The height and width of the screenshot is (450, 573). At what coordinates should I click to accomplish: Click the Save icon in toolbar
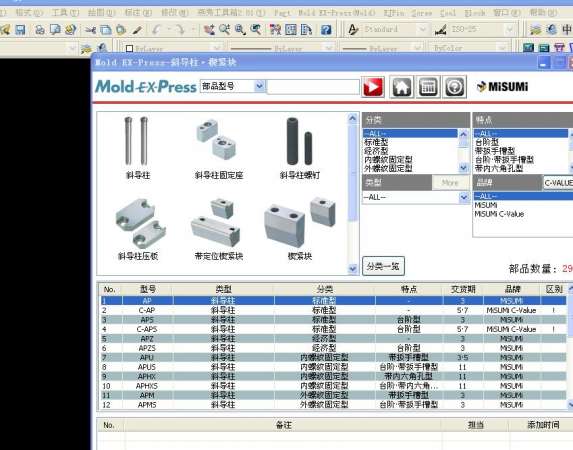click(x=20, y=29)
